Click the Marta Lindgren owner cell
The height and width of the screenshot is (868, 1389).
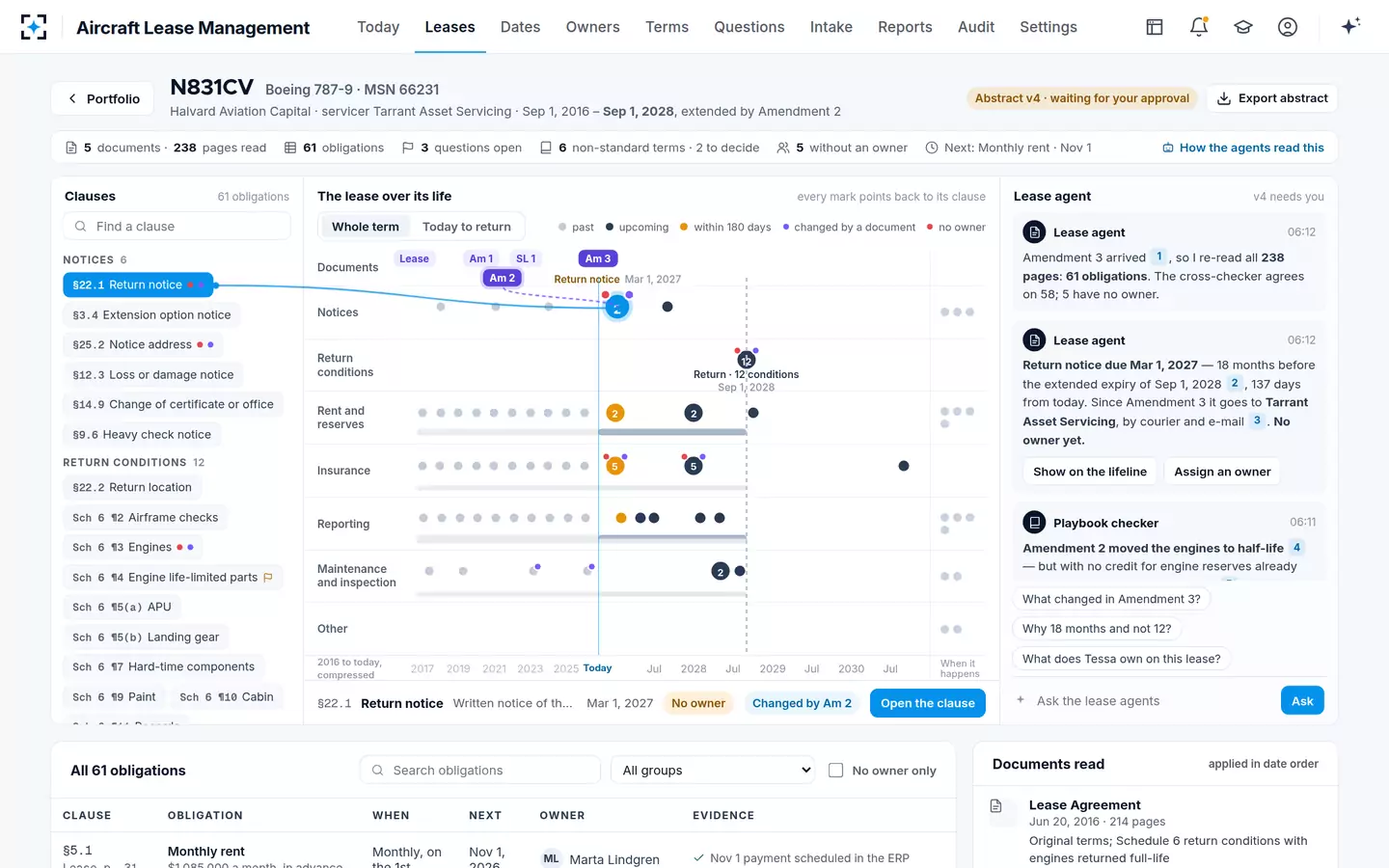tap(600, 858)
